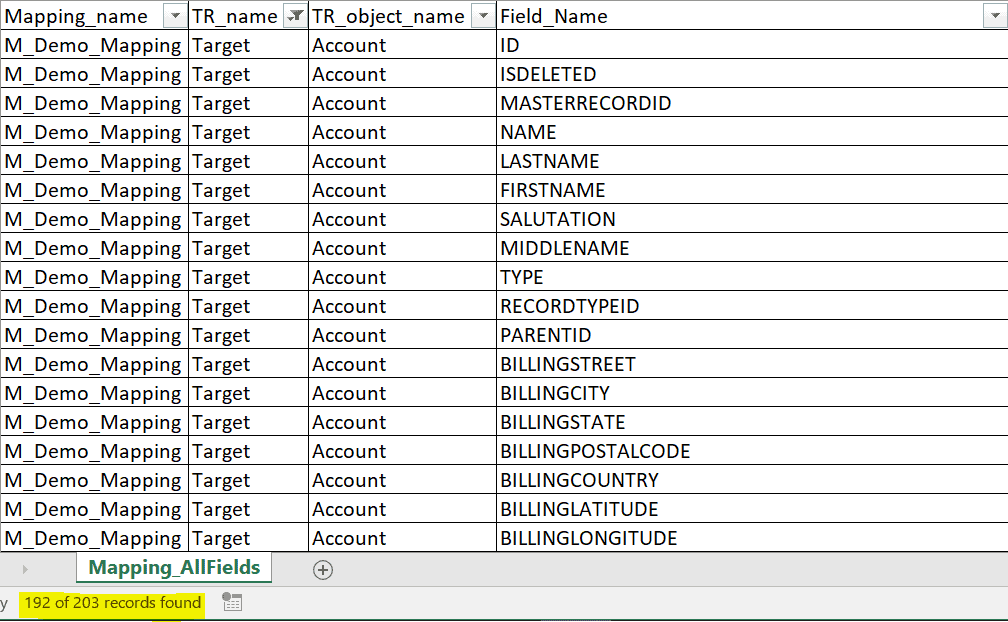
Task: Select M_Demo_Mapping cell in the BILLINGCOUNTRY row
Action: click(94, 479)
